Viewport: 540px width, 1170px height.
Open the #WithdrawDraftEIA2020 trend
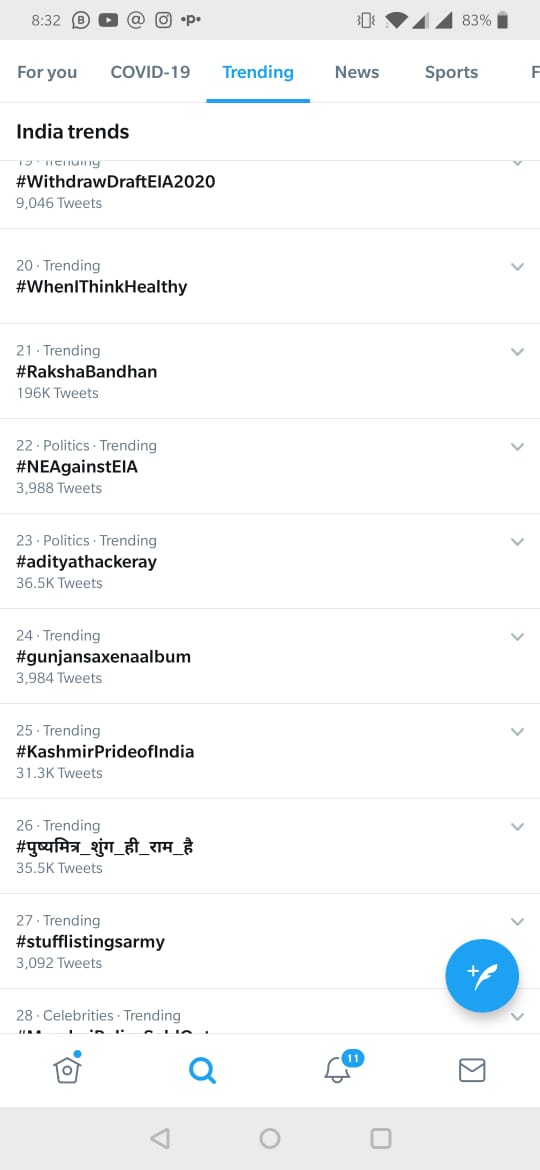[x=270, y=194]
